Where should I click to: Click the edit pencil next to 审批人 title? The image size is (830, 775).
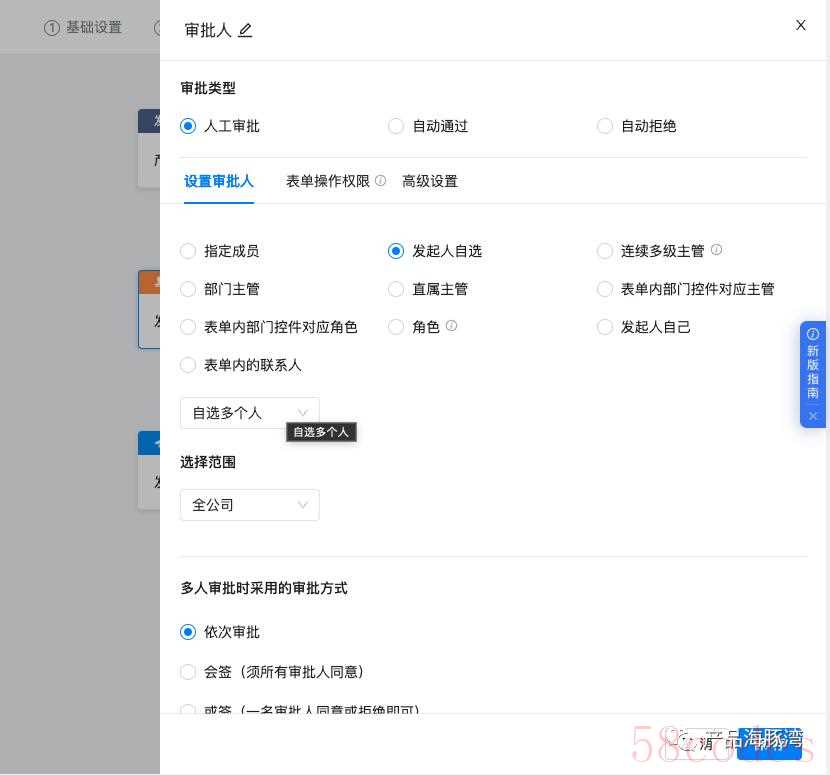pos(245,30)
